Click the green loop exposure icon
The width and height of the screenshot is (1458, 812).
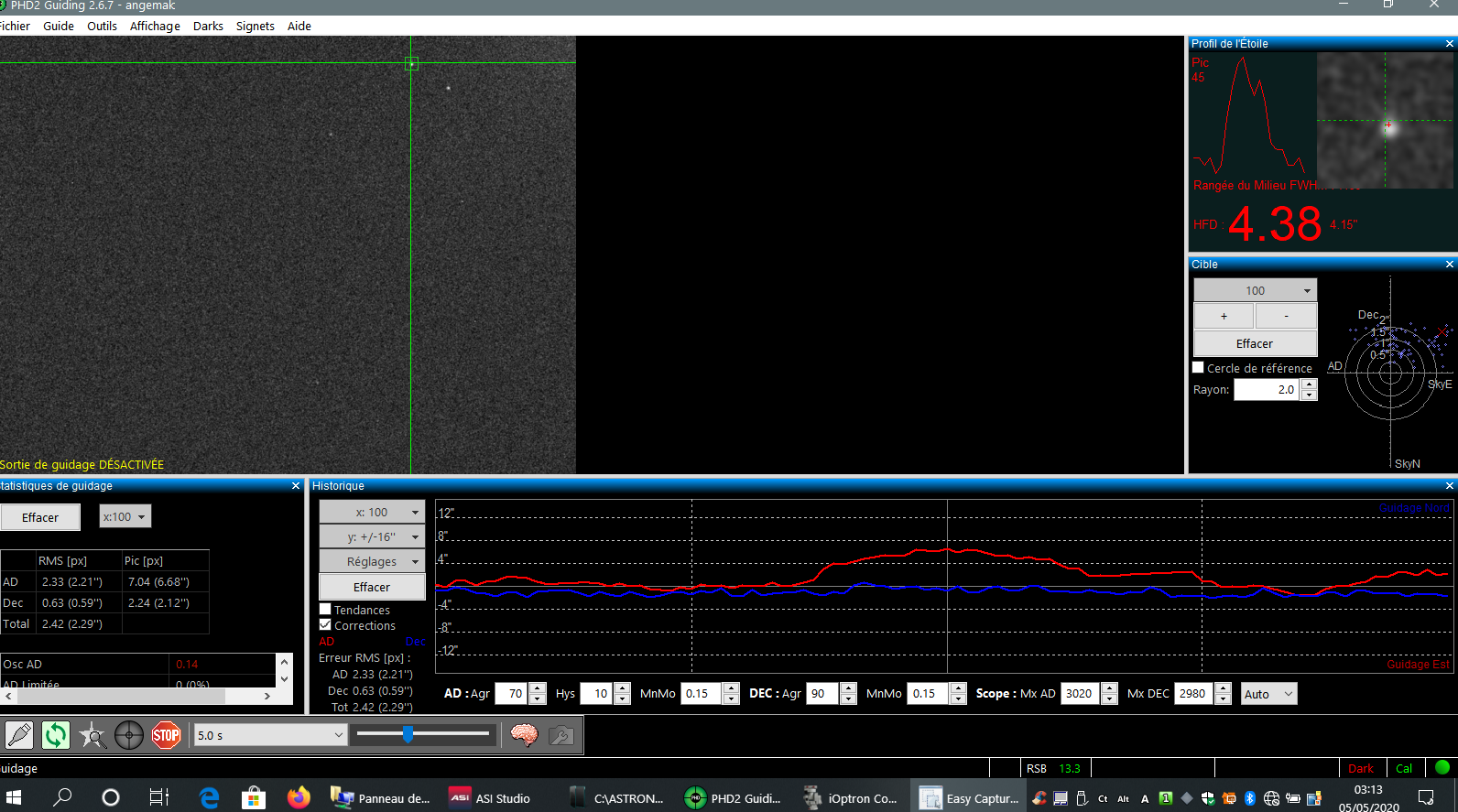(56, 735)
